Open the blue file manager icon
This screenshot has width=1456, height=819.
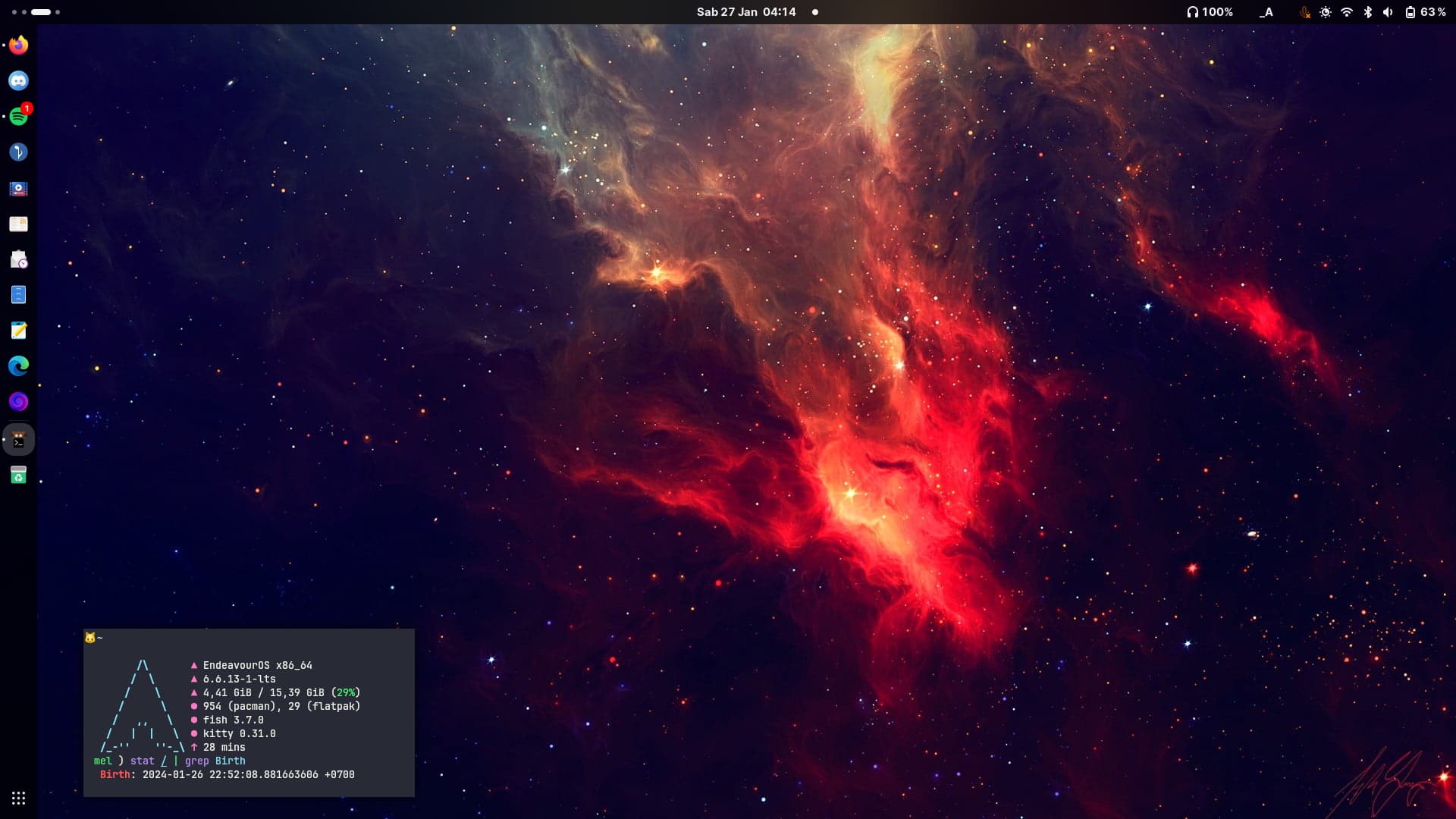click(18, 295)
